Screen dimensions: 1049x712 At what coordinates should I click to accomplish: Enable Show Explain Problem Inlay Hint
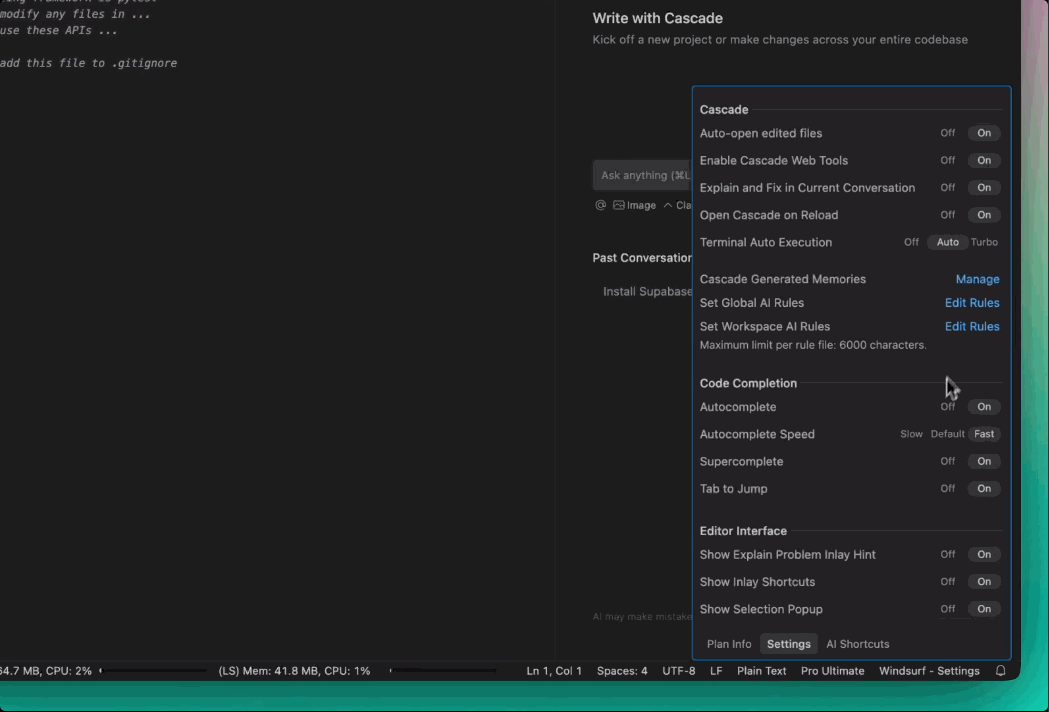[983, 555]
